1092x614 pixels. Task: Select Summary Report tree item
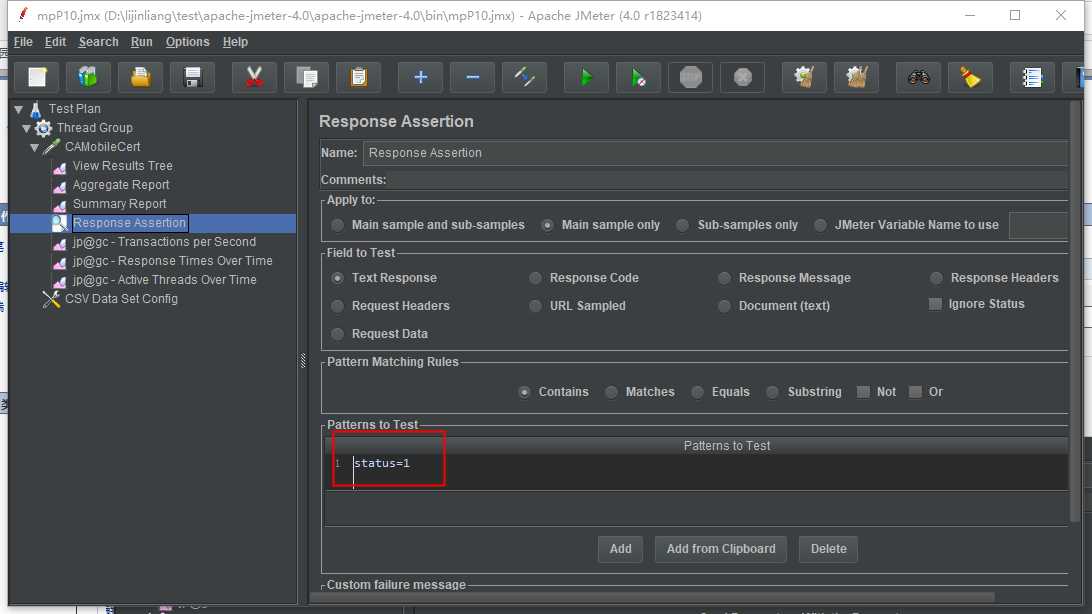pyautogui.click(x=120, y=203)
